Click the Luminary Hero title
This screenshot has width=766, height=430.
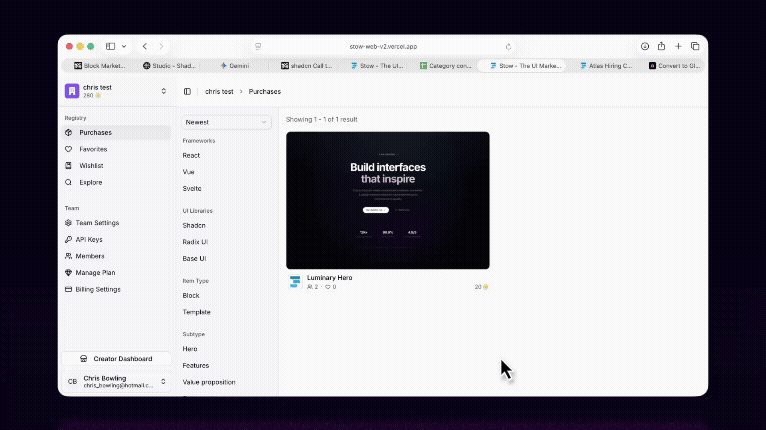(x=330, y=278)
